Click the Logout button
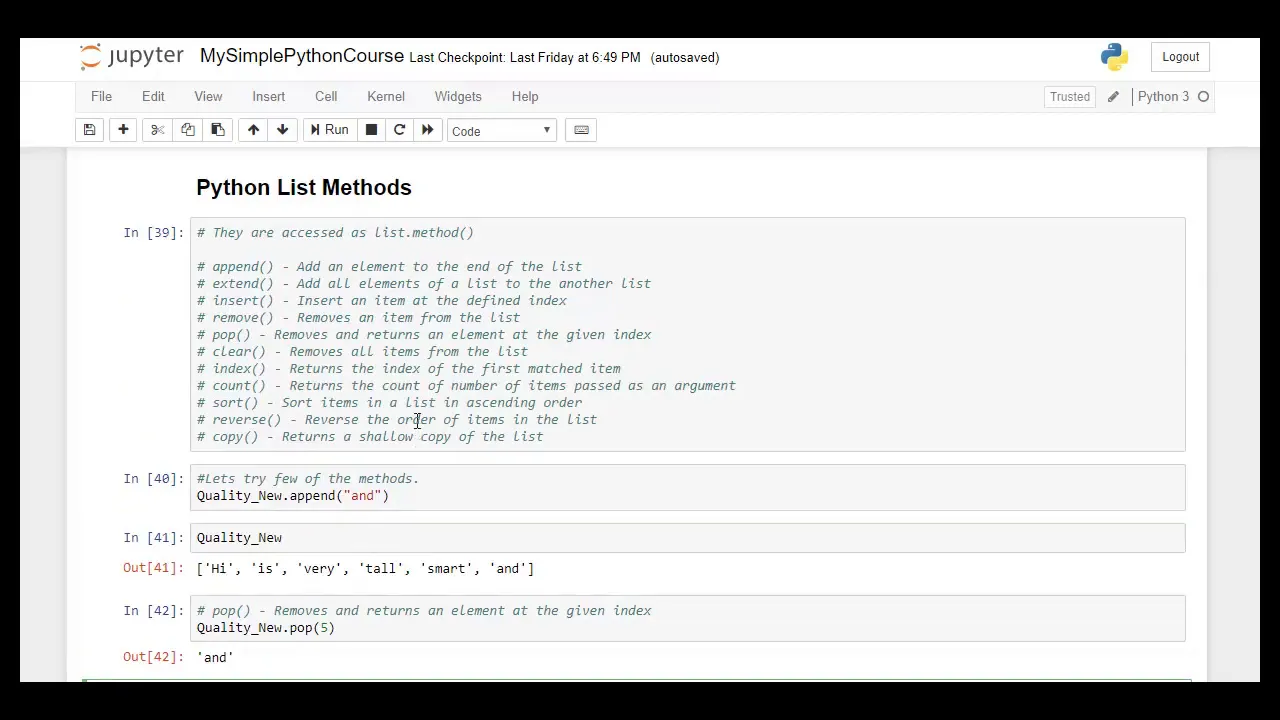 pyautogui.click(x=1180, y=57)
